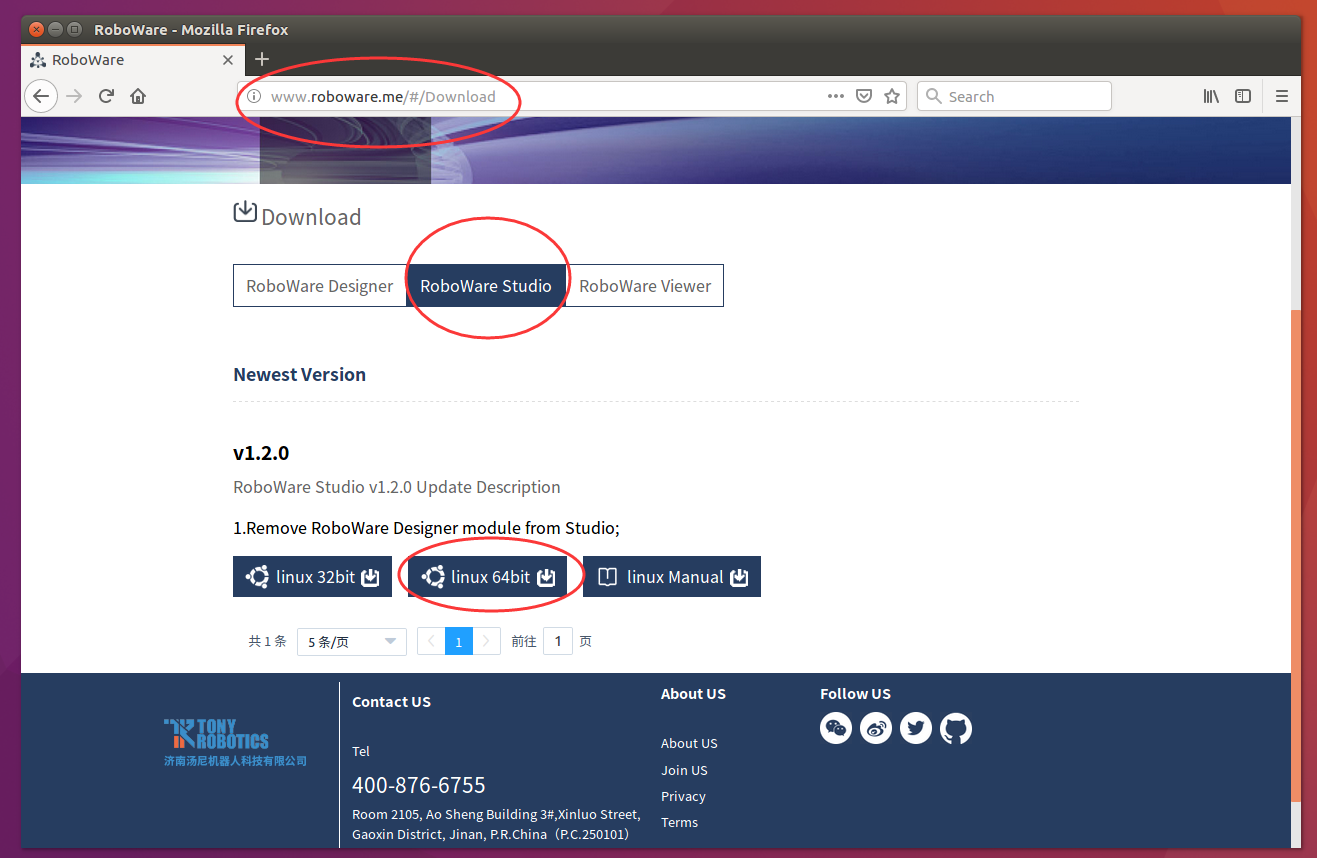Click the Firefox Search box

pyautogui.click(x=1014, y=96)
